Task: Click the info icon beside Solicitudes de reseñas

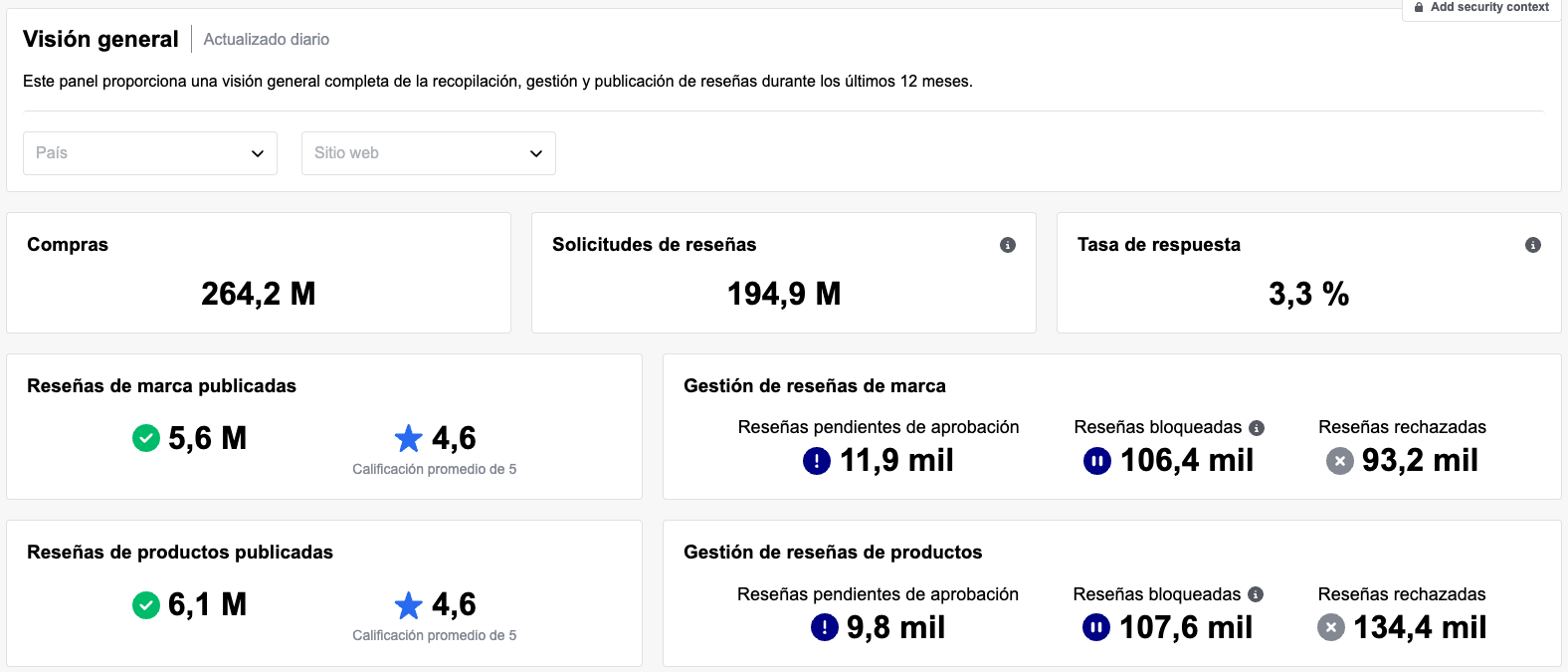Action: tap(1007, 245)
